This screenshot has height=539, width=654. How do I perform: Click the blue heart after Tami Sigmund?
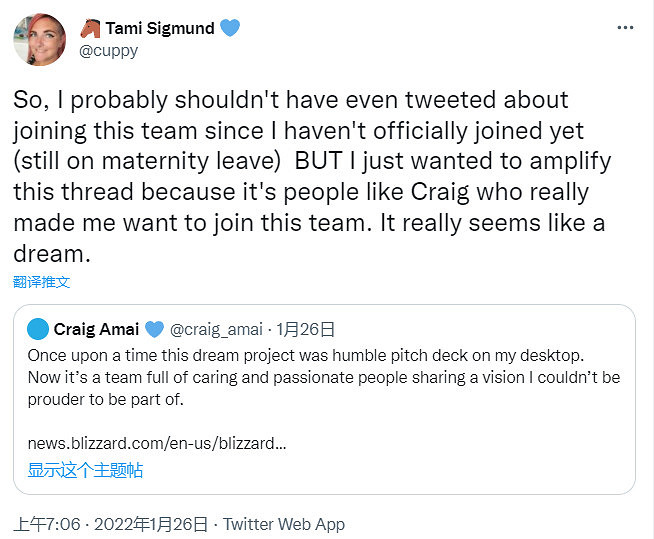coord(230,28)
